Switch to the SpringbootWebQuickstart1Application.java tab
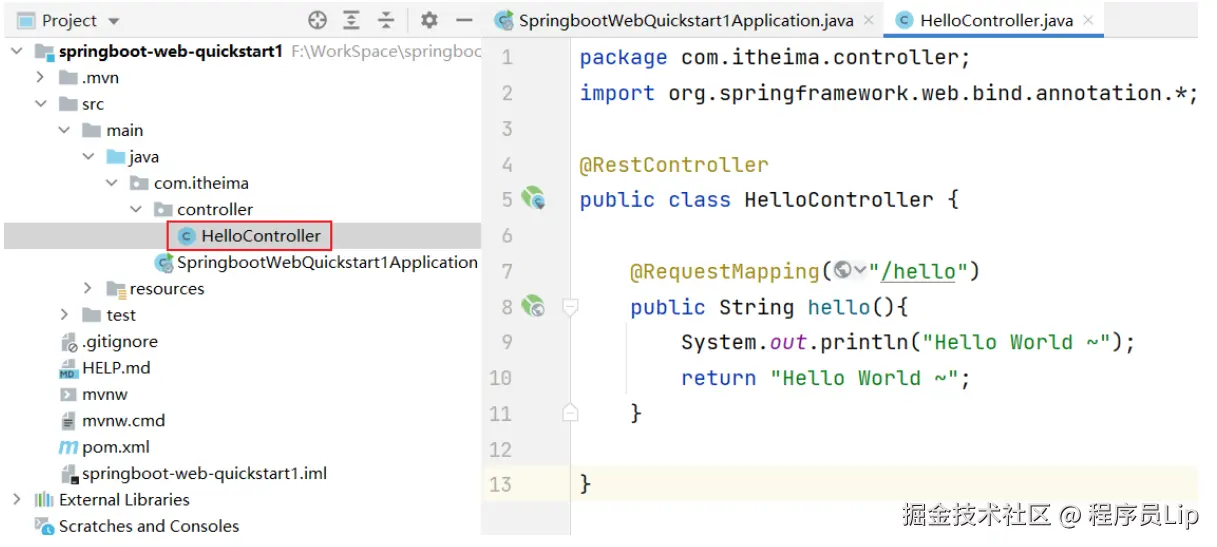 [677, 20]
